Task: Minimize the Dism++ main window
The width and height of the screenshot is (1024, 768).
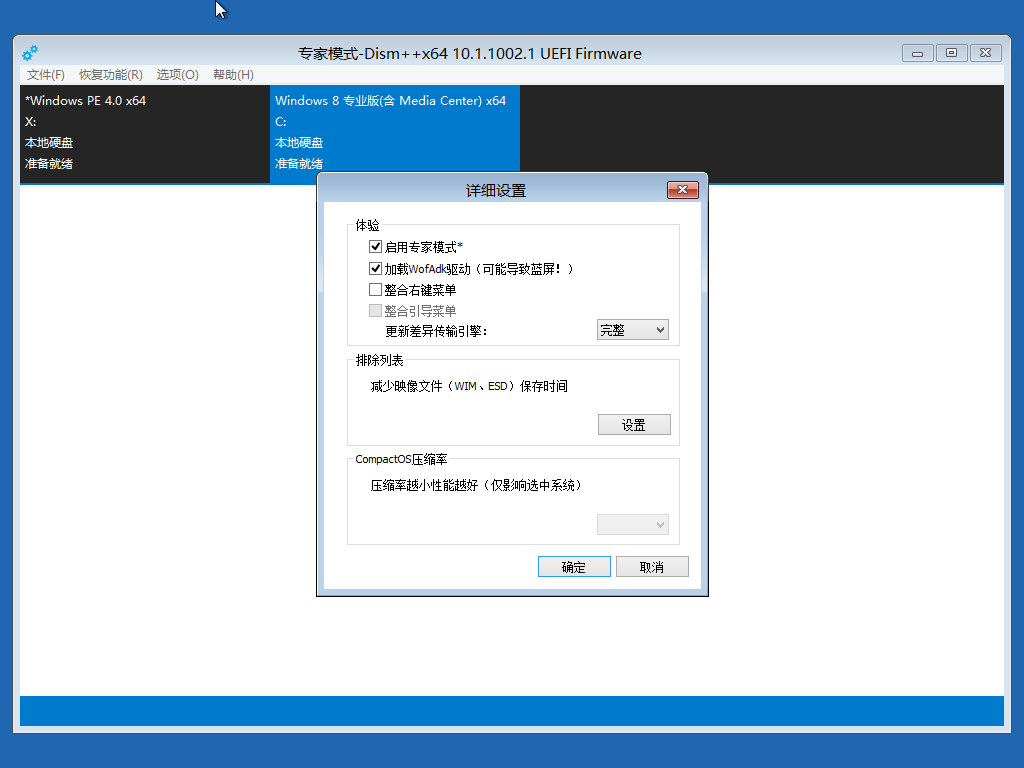Action: (x=917, y=53)
